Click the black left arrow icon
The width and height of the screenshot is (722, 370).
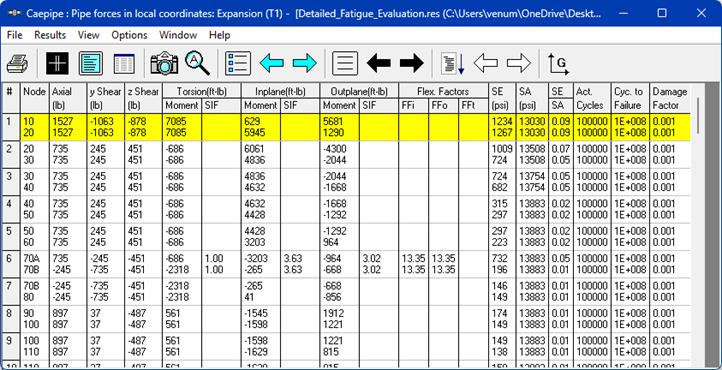(378, 63)
